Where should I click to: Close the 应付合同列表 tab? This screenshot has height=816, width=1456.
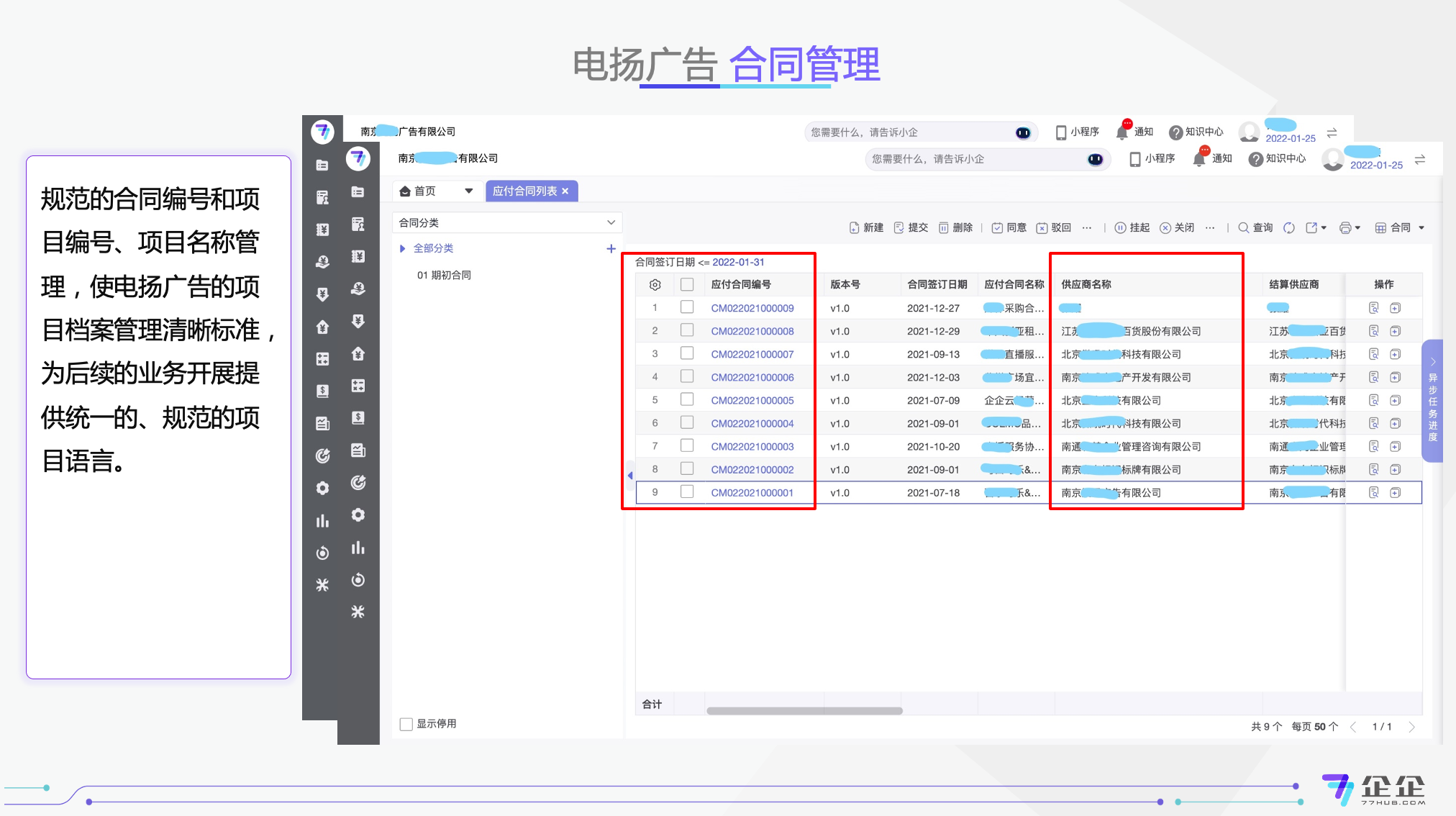(x=565, y=191)
